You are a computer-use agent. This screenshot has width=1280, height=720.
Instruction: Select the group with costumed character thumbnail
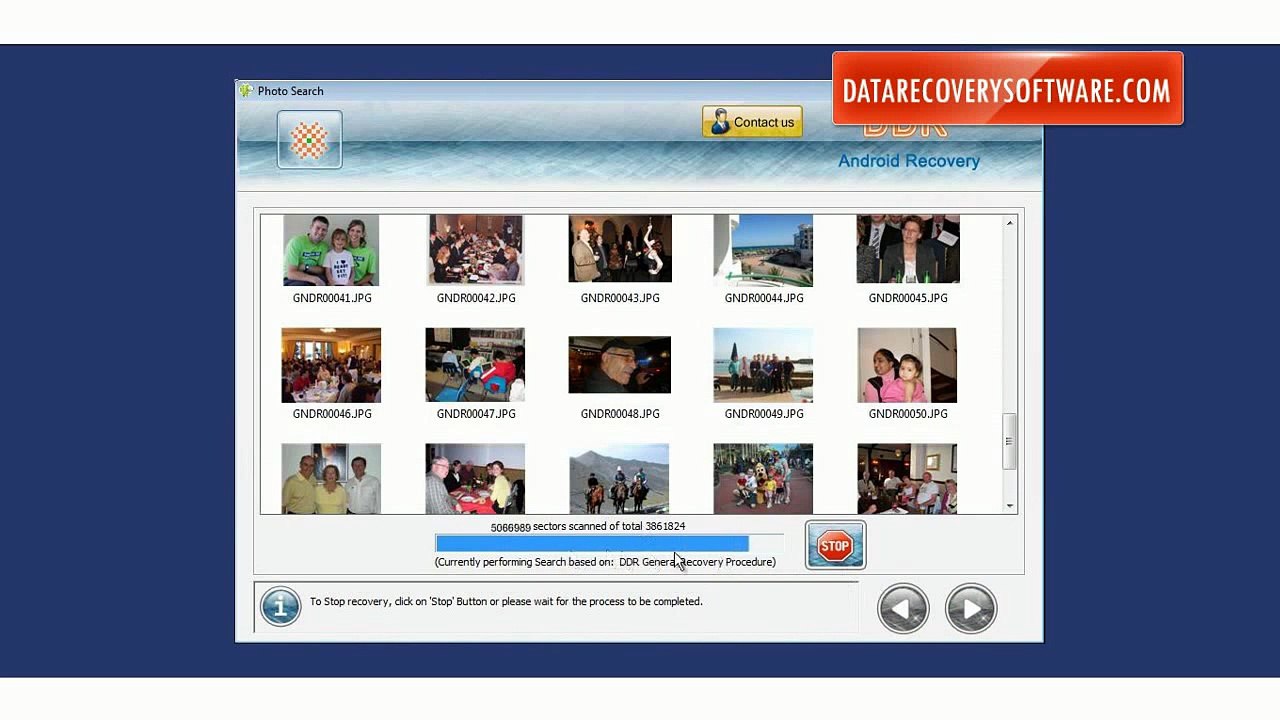763,479
